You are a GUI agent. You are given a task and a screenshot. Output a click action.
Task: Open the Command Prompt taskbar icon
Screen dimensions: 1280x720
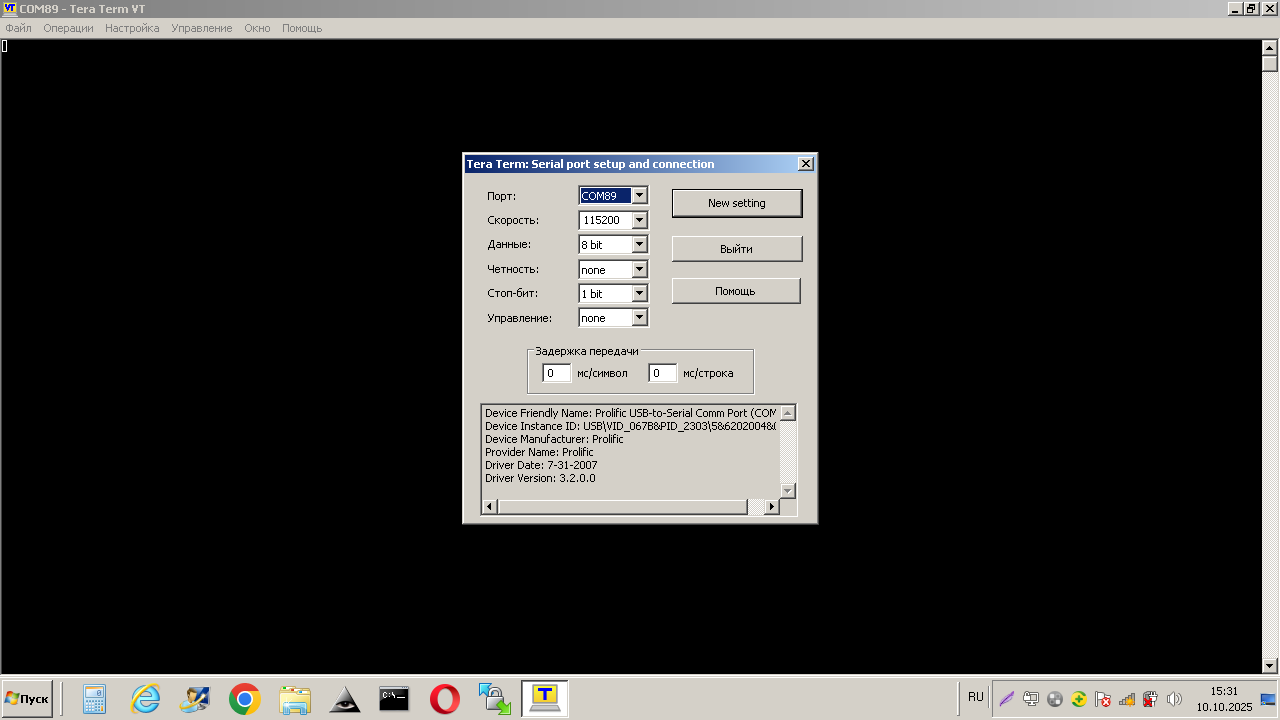[x=394, y=699]
